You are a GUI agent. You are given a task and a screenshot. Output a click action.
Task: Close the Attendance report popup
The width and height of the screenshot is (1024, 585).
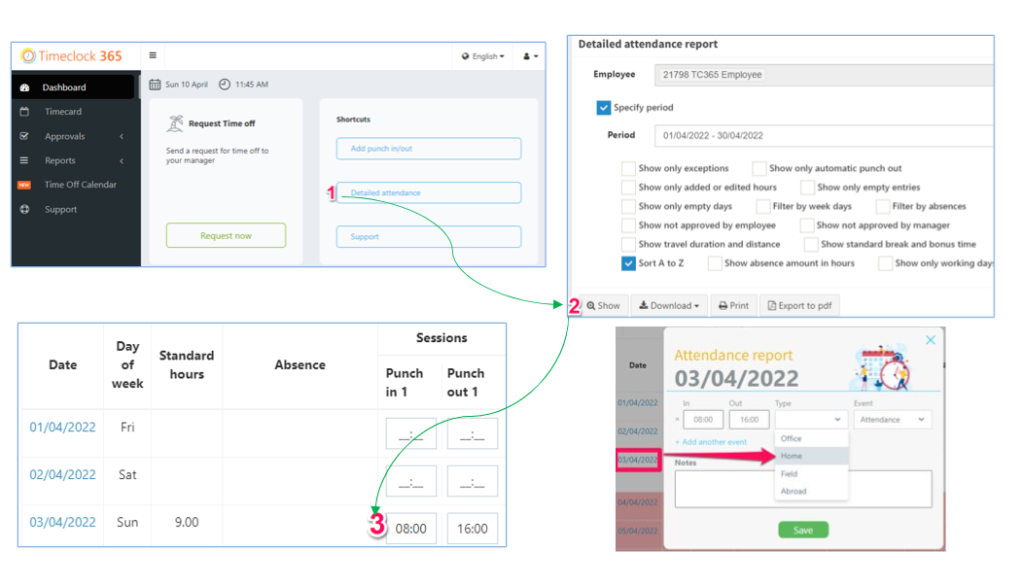(930, 341)
